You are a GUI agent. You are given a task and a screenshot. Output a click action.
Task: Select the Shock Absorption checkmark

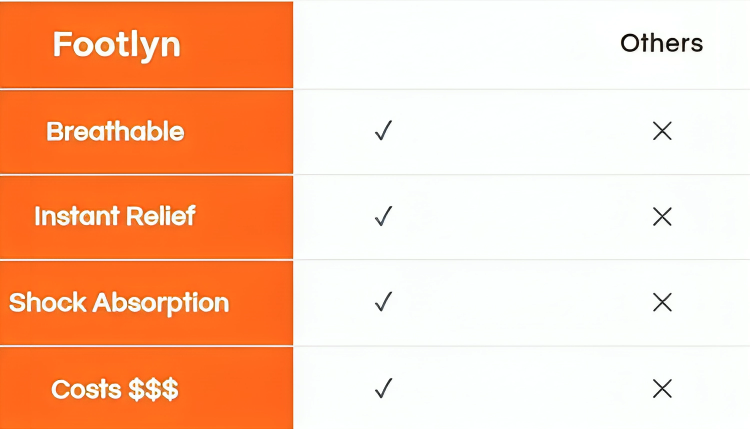(381, 302)
